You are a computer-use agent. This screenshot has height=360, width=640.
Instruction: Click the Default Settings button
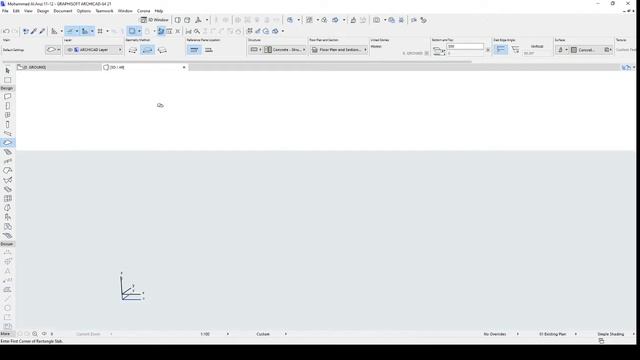[x=13, y=50]
